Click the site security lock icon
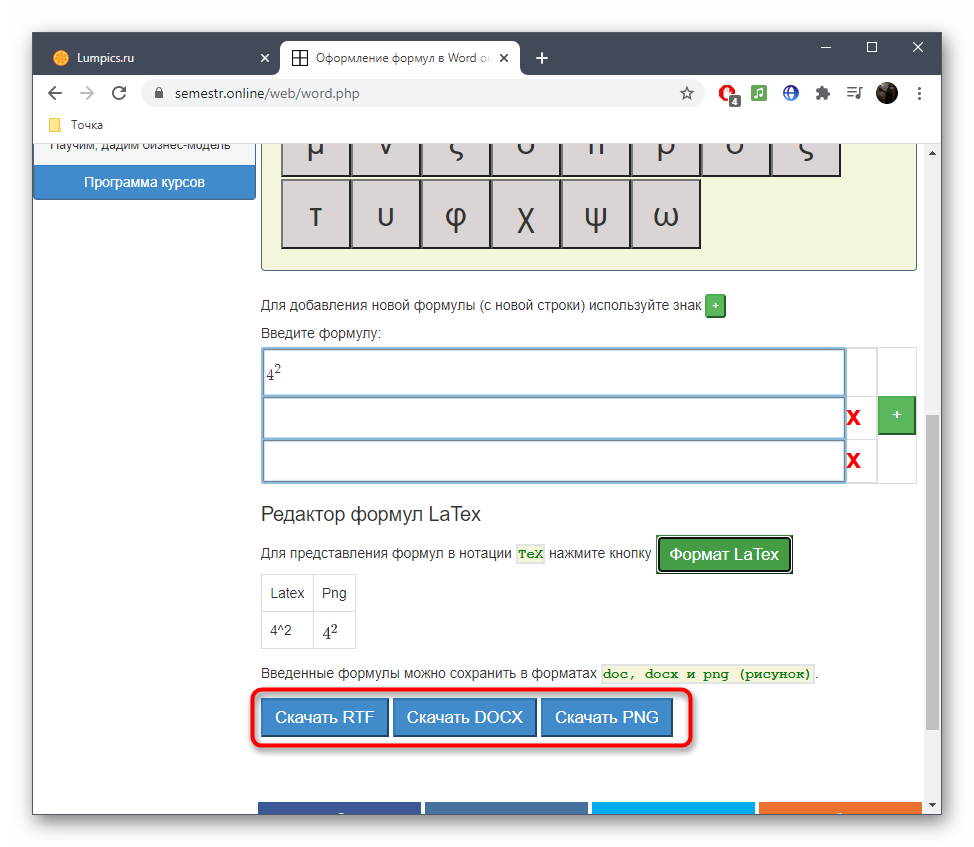Viewport: 974px width, 847px height. [159, 93]
